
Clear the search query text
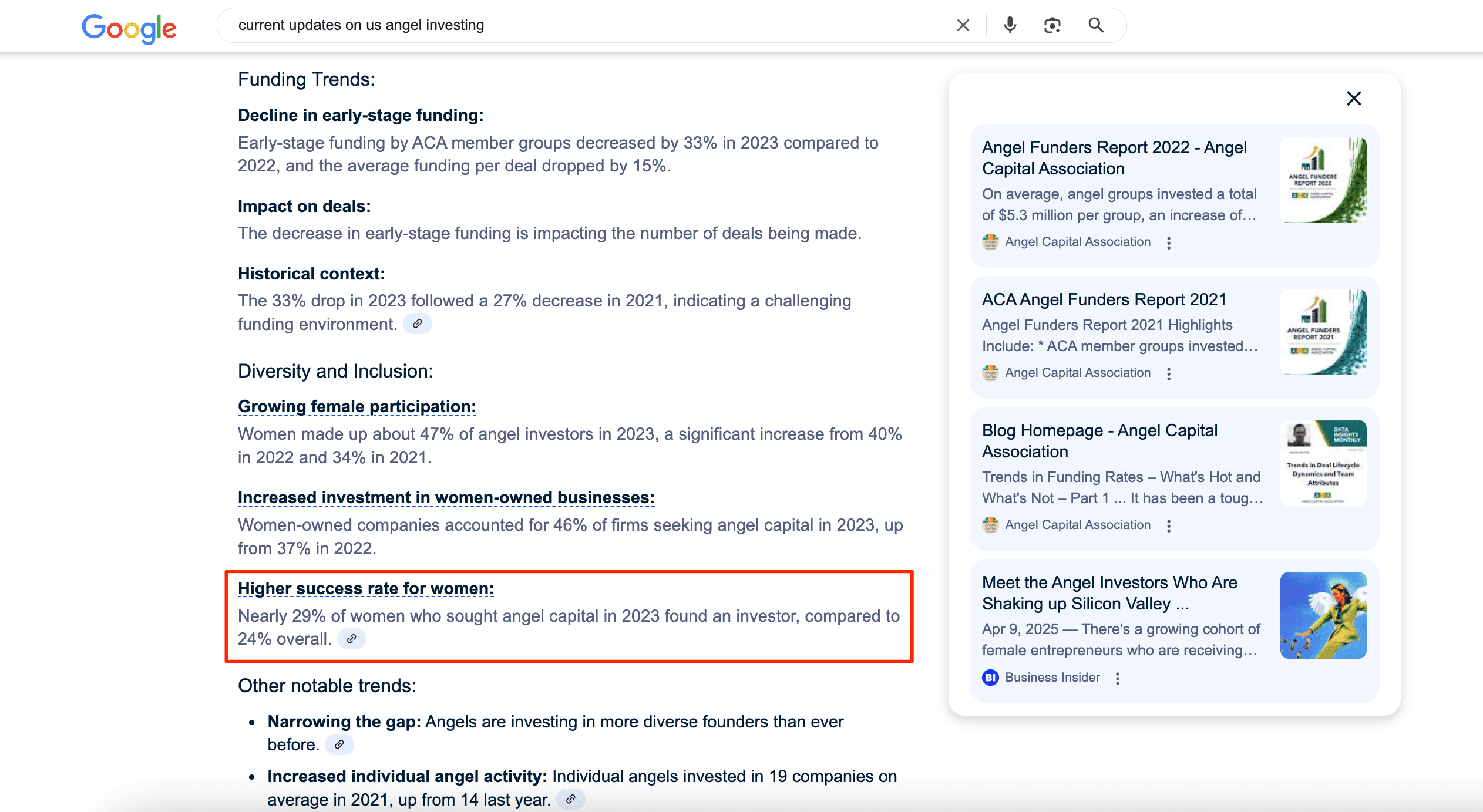pos(963,25)
